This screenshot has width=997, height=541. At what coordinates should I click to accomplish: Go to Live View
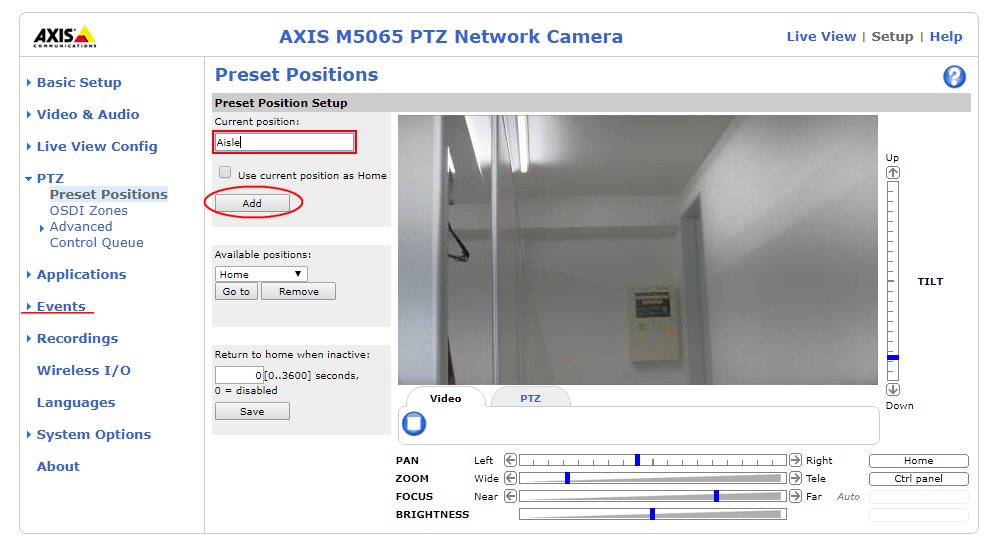tap(821, 37)
